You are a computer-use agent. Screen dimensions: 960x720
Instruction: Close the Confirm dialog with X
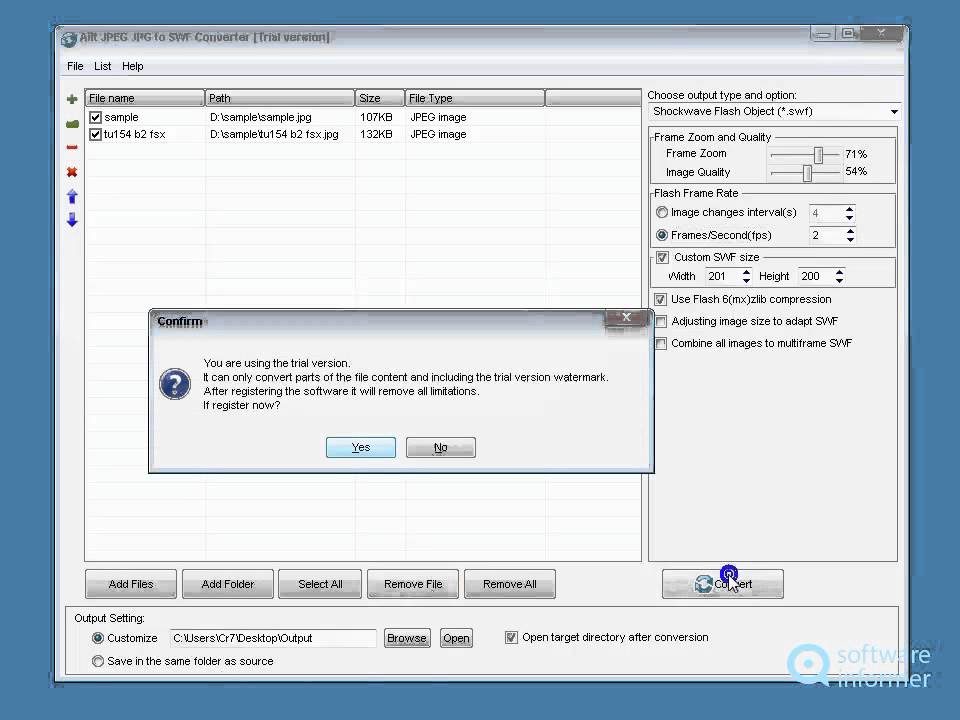pyautogui.click(x=626, y=317)
